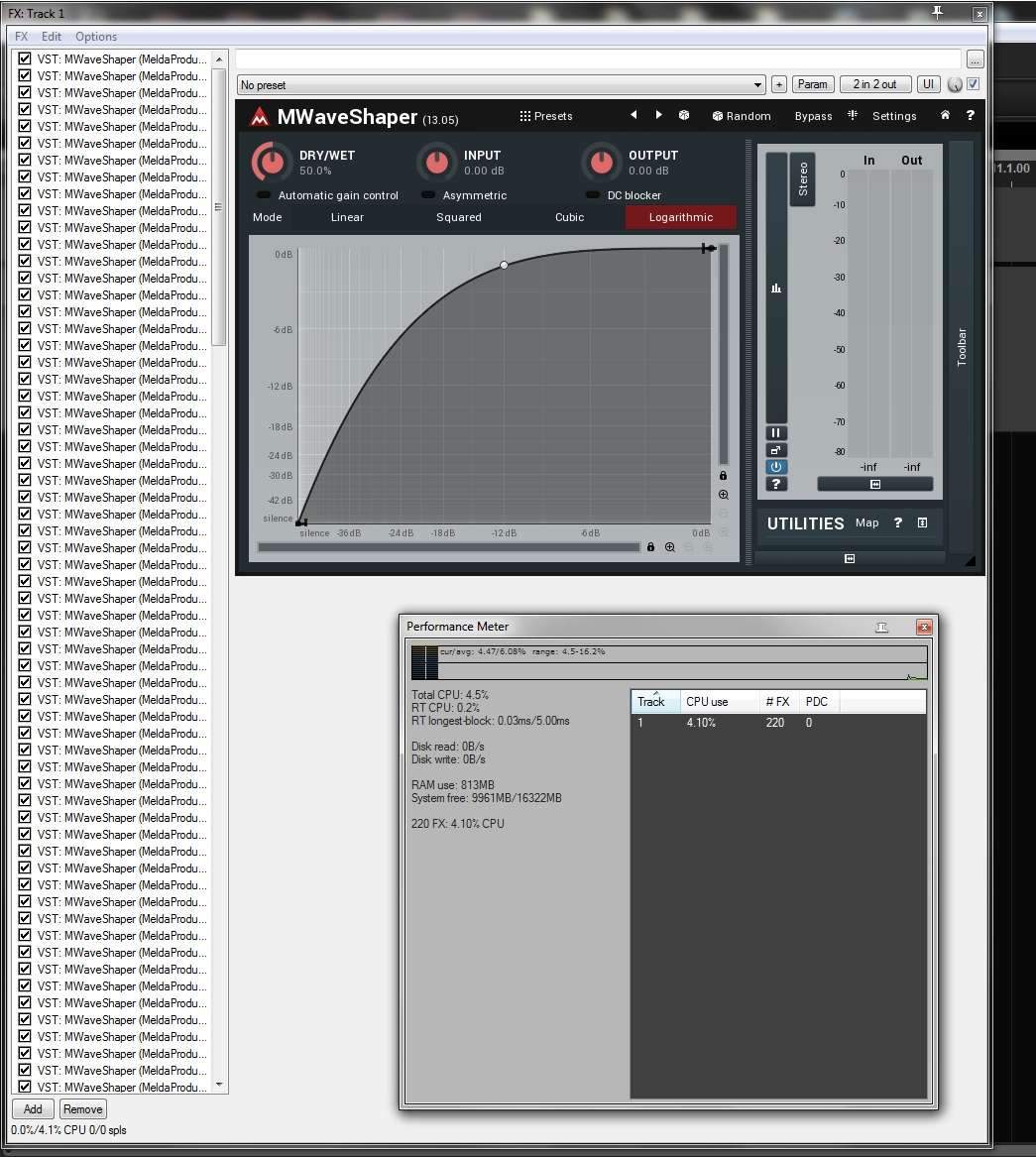The height and width of the screenshot is (1157, 1036).
Task: Click the ellipsis button next to comment field
Action: click(x=975, y=59)
